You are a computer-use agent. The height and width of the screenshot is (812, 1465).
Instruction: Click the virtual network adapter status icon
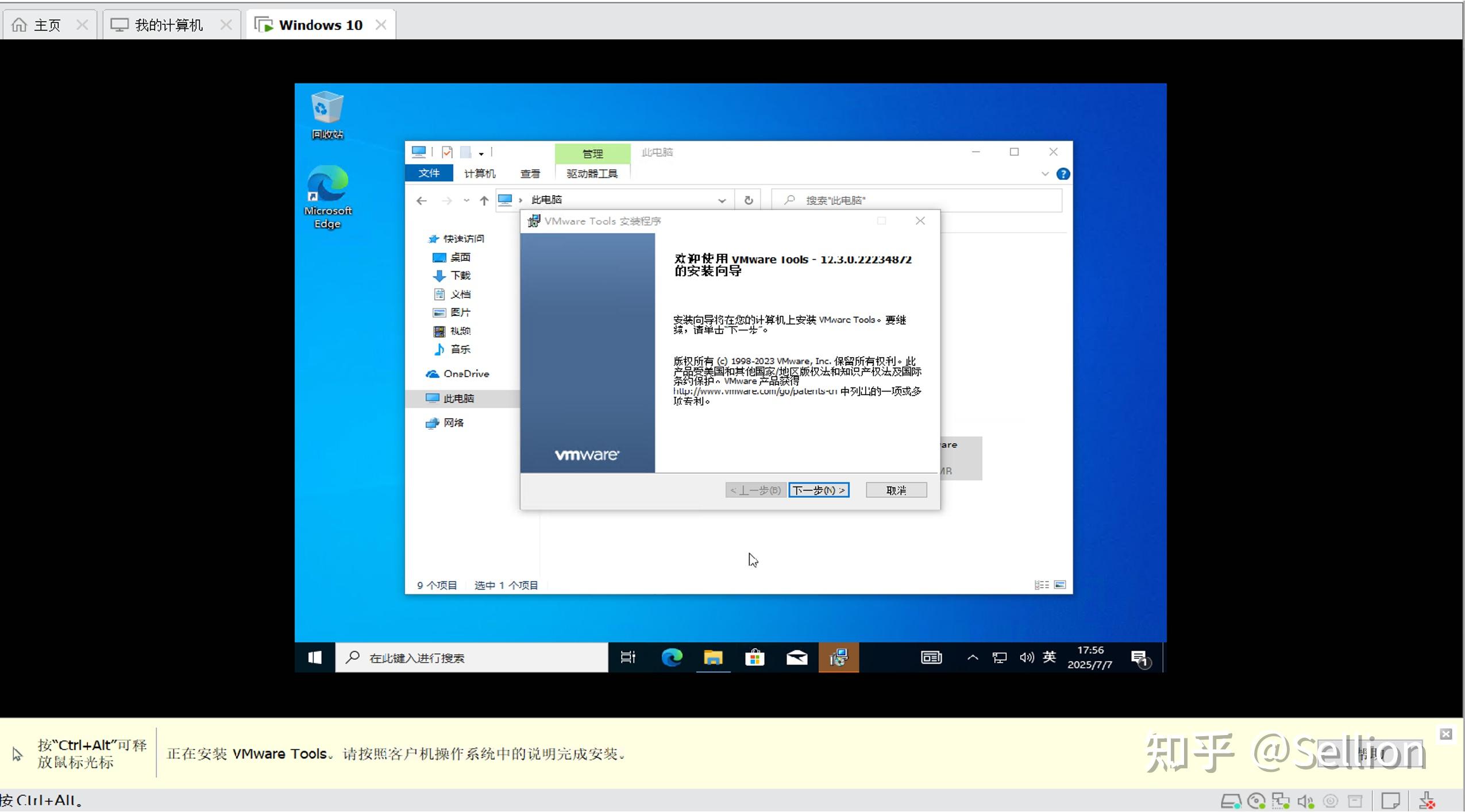point(1281,801)
